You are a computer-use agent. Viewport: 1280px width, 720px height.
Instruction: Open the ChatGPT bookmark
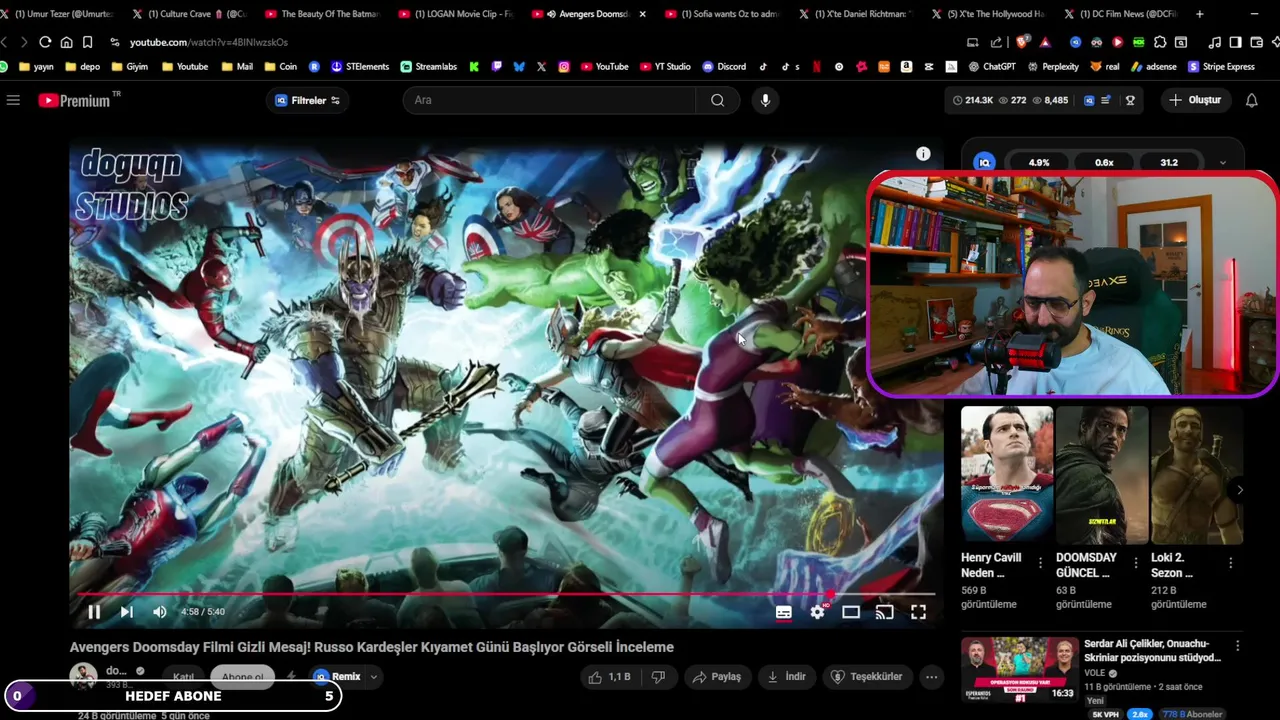pos(991,67)
